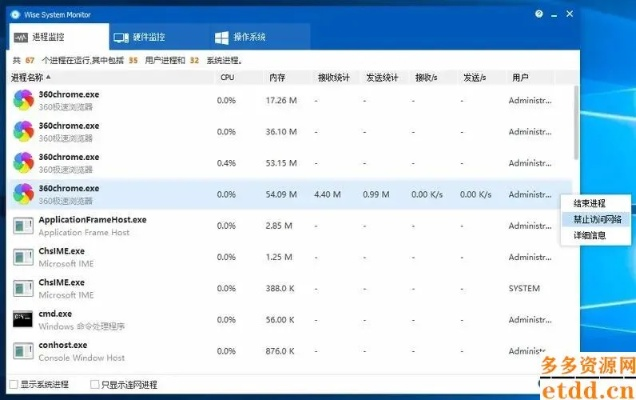Screen dimensions: 636x400
Task: Click the SYSTEM user cell
Action: [524, 288]
